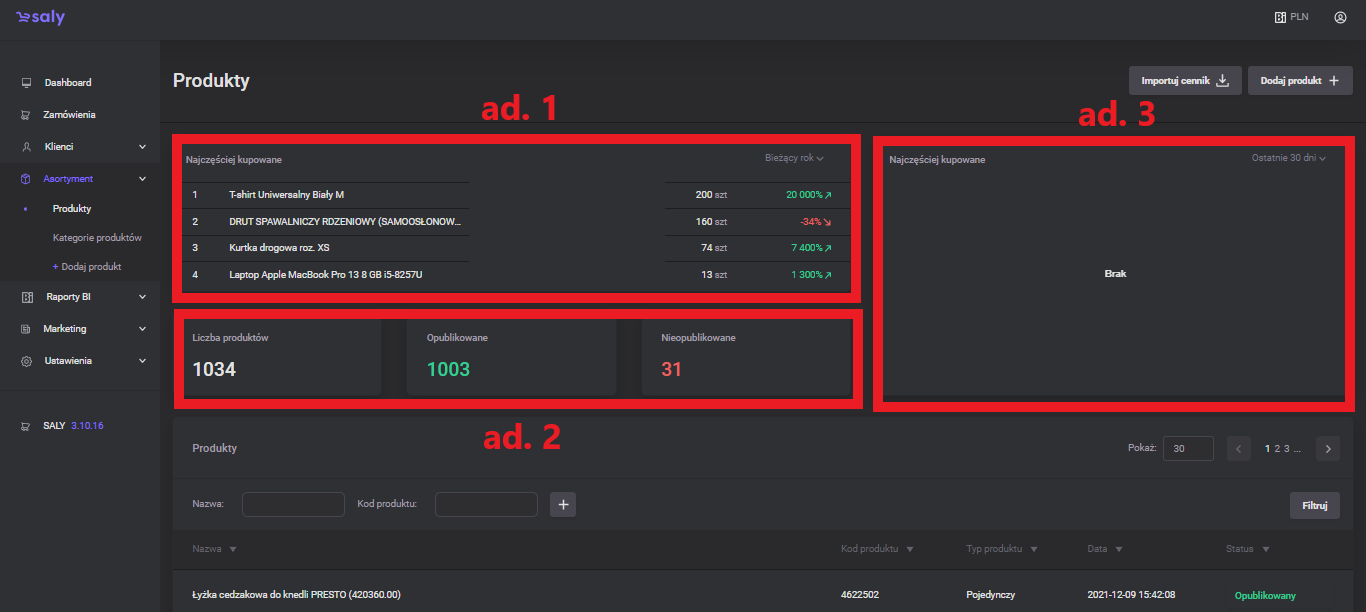Select Marketing in the sidebar menu
1366x612 pixels.
[65, 329]
